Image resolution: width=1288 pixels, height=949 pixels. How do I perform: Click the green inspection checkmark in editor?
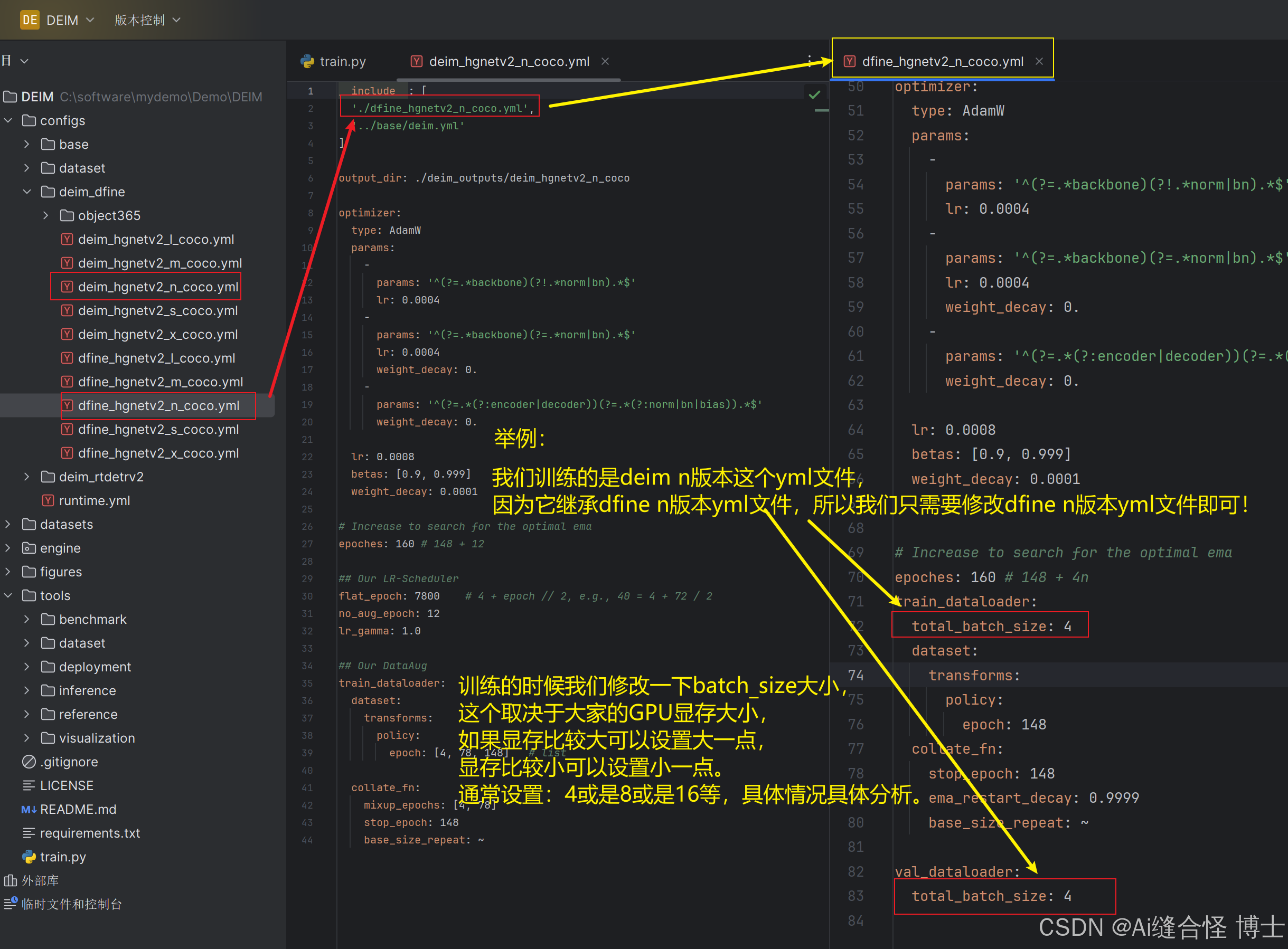tap(814, 95)
